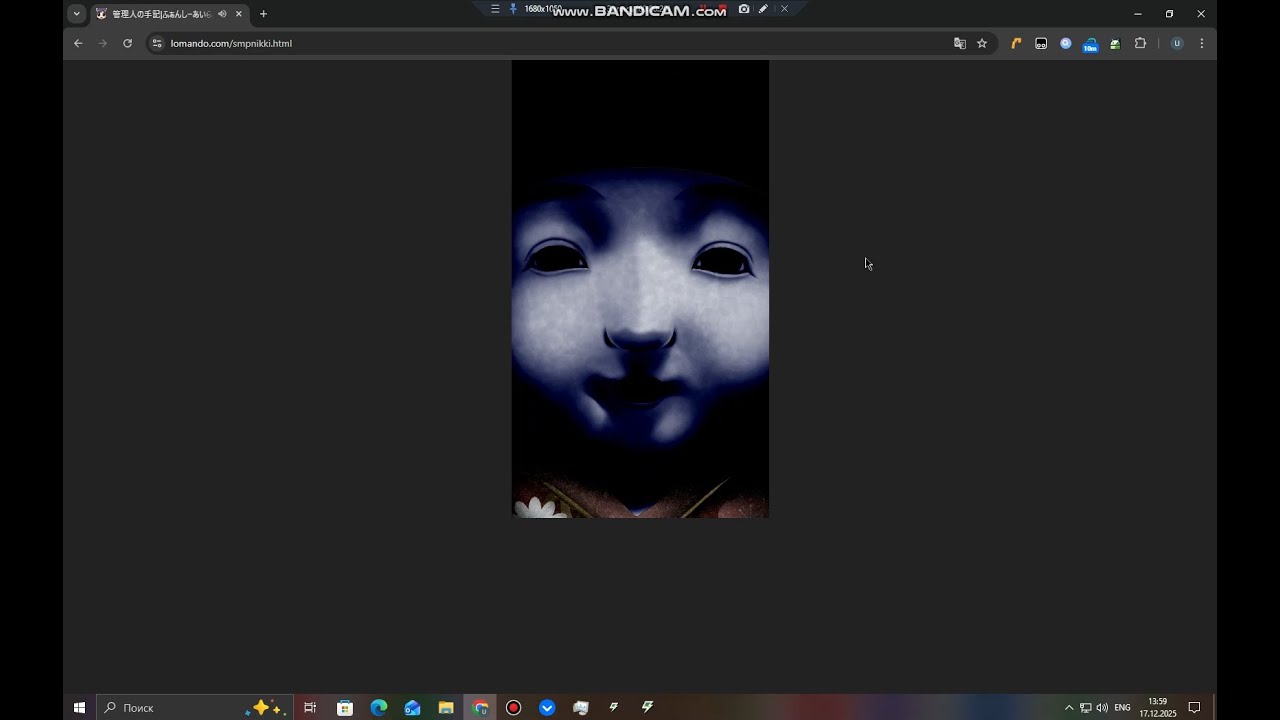Switch input language via ENG indicator
1280x720 pixels.
coord(1122,708)
